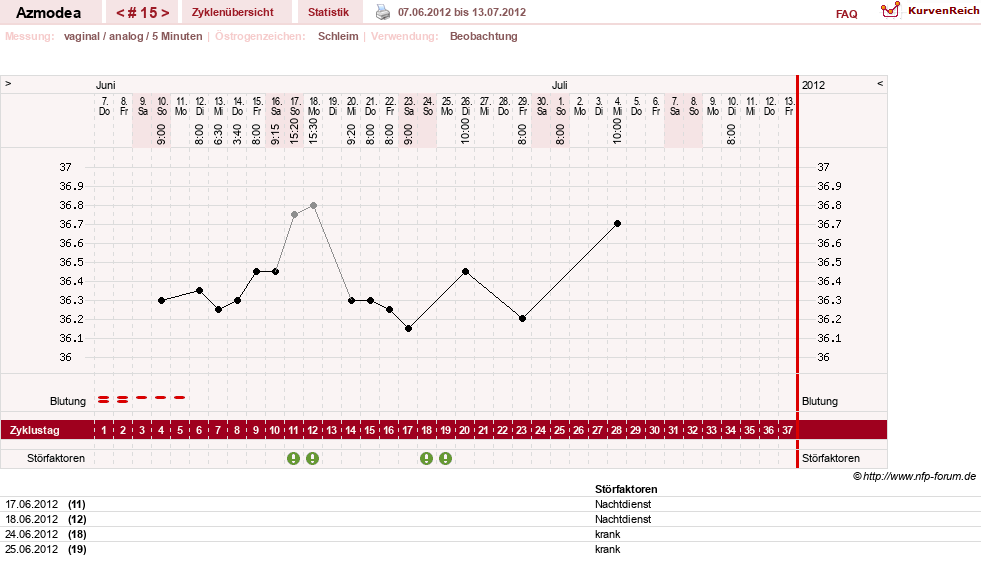Click the light bleeding marker on cycle day 5
The height and width of the screenshot is (588, 981).
180,397
